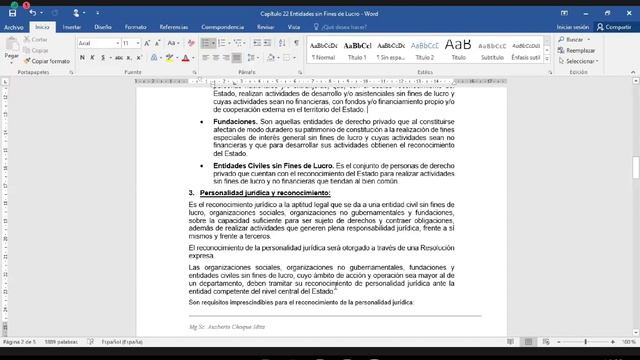Switch to the Vista tab

click(294, 27)
